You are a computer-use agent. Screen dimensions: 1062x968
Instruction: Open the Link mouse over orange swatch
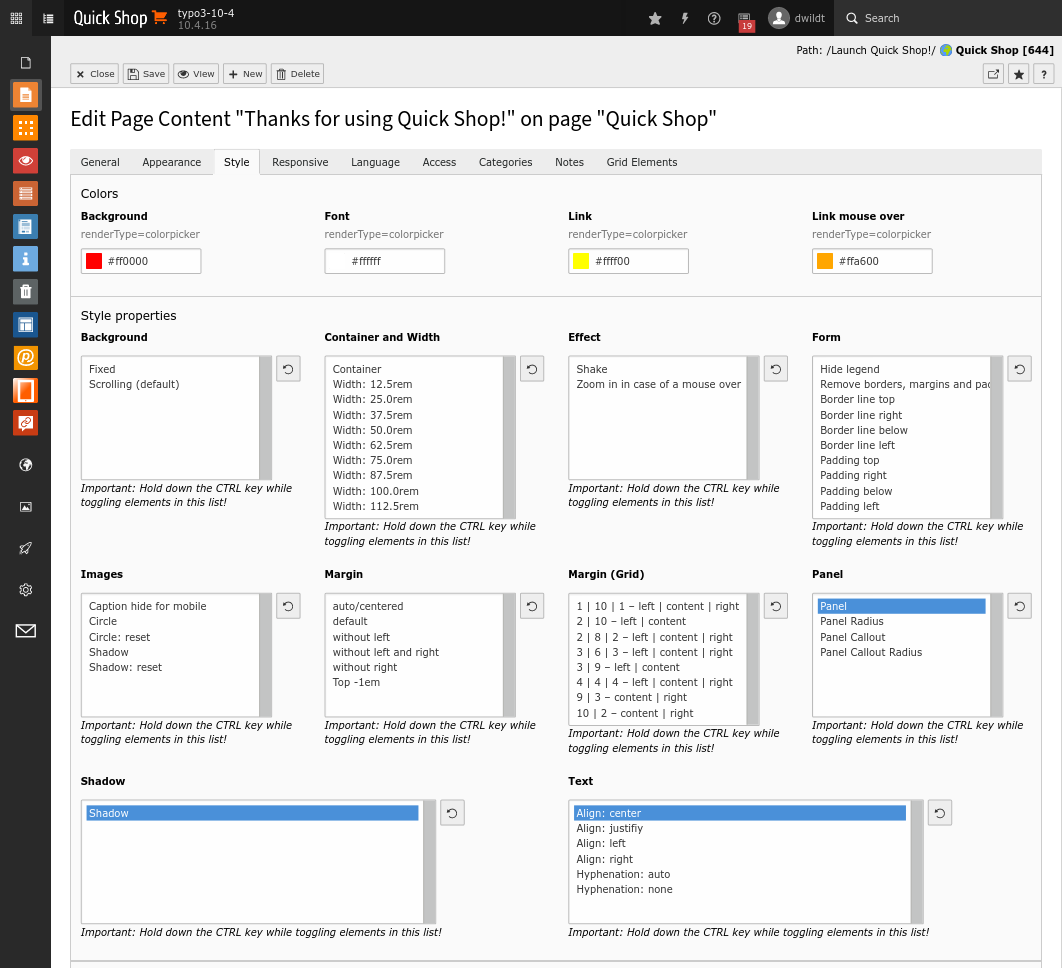(x=825, y=261)
